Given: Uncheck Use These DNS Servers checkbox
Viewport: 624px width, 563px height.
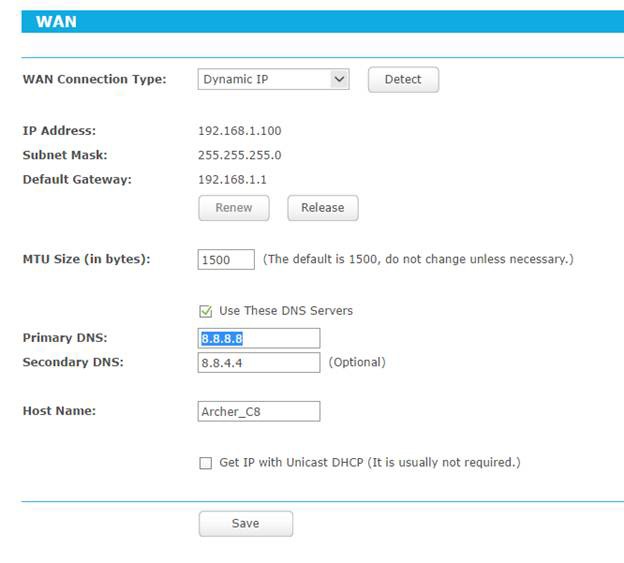Looking at the screenshot, I should [x=205, y=311].
